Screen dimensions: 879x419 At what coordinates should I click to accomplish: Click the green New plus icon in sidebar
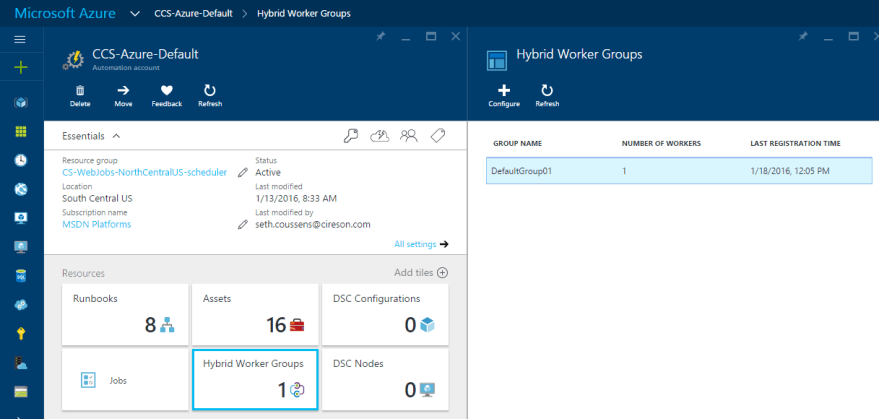(21, 67)
